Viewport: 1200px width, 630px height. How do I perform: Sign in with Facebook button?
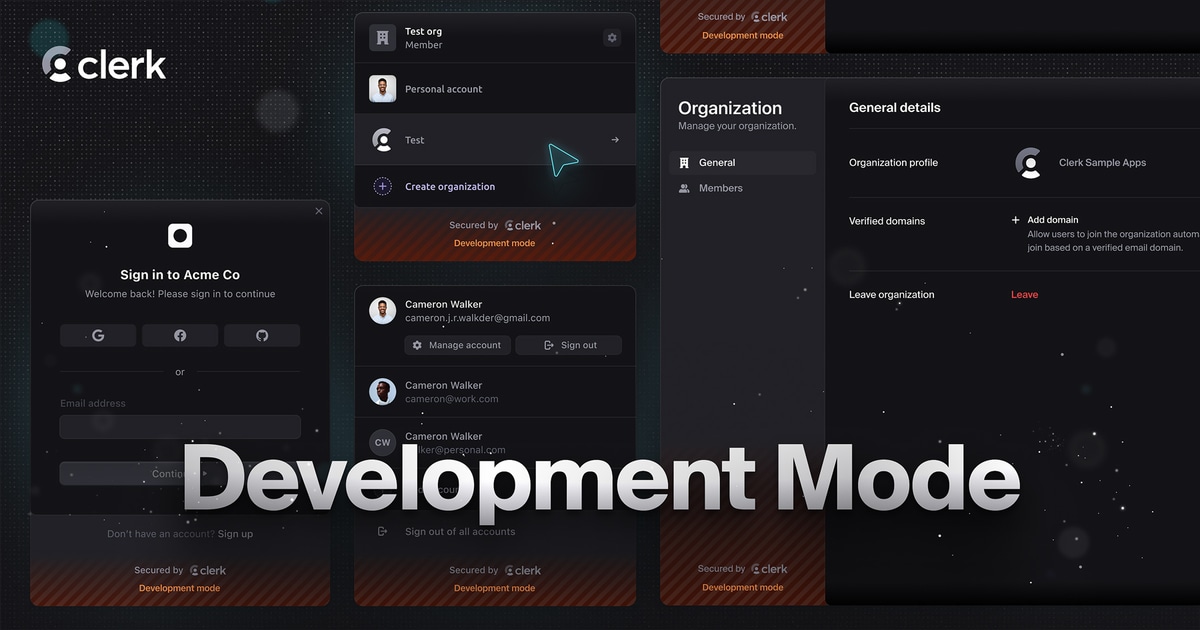pyautogui.click(x=180, y=335)
